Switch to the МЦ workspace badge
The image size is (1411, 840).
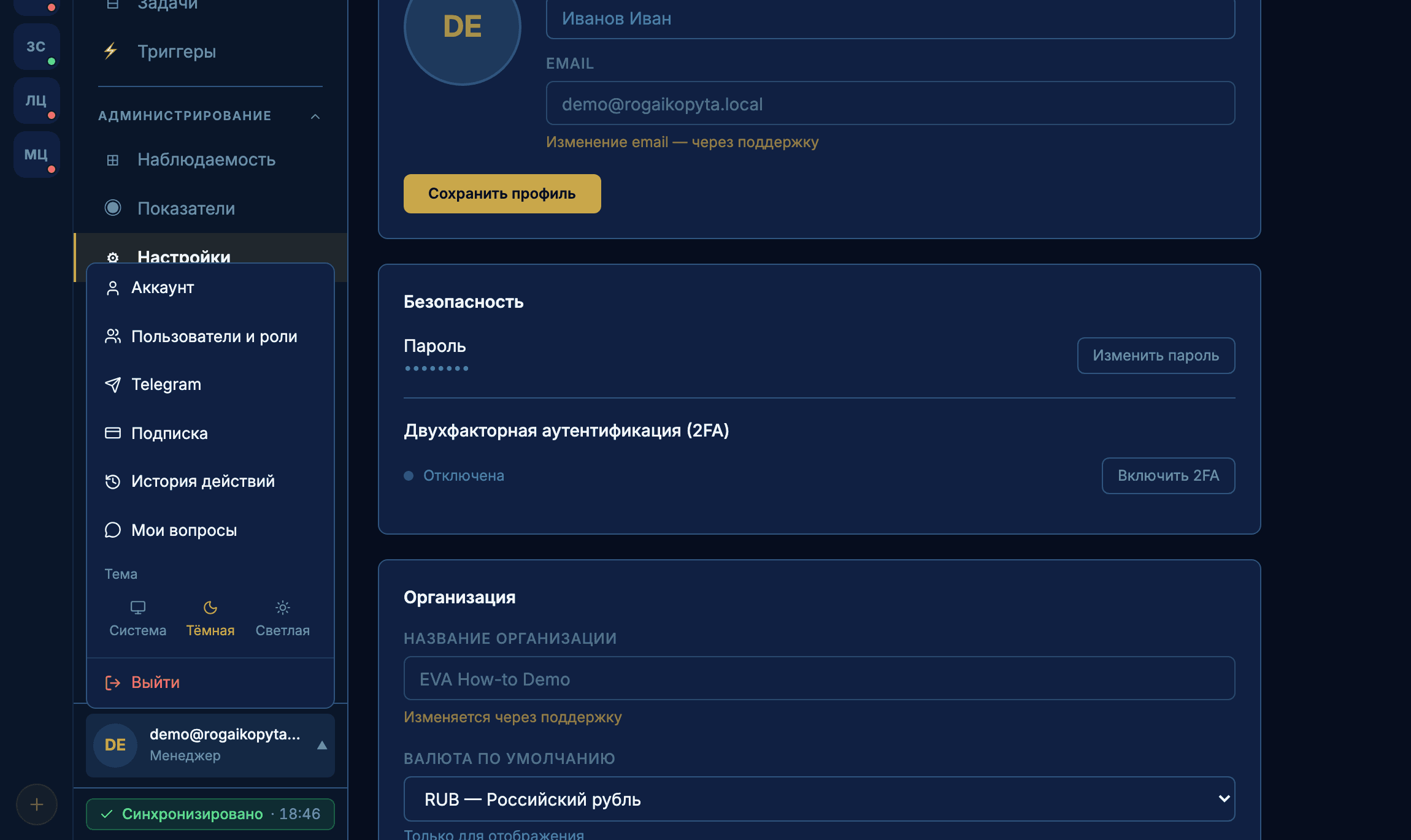[x=36, y=154]
